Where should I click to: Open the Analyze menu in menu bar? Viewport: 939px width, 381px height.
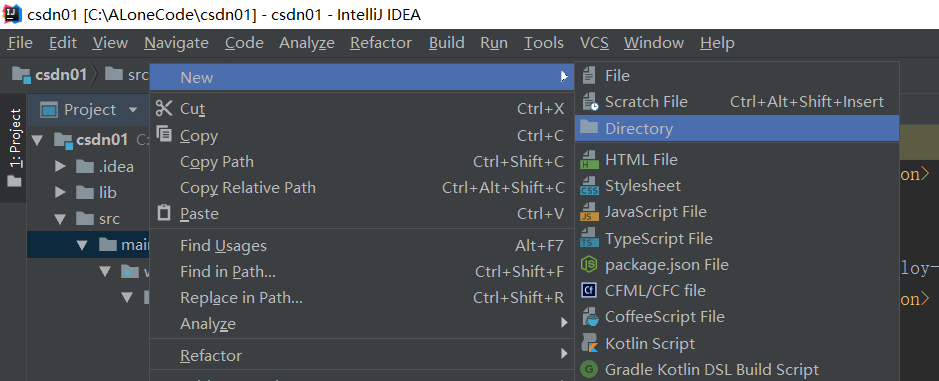click(307, 43)
